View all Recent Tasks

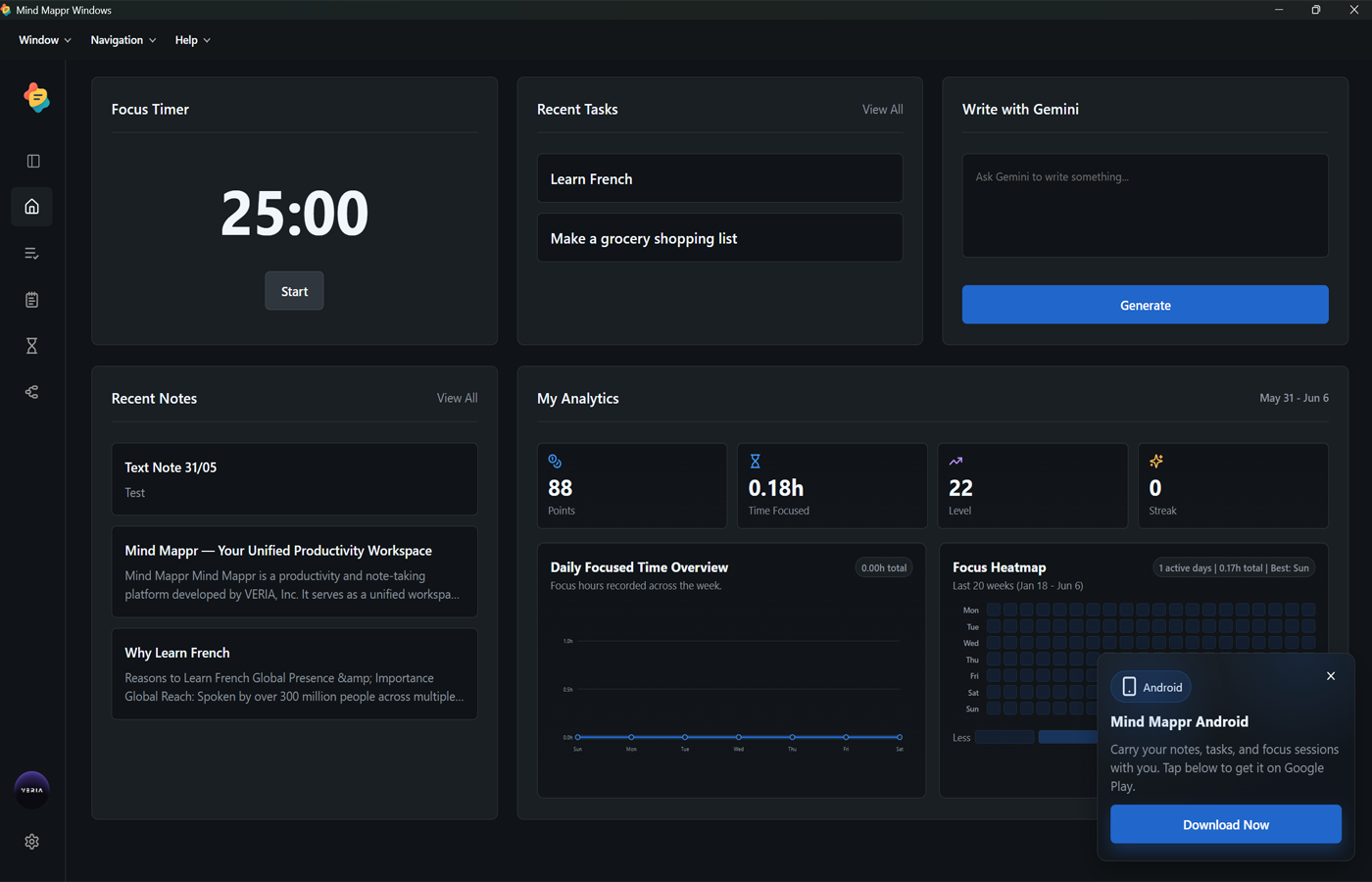[882, 110]
